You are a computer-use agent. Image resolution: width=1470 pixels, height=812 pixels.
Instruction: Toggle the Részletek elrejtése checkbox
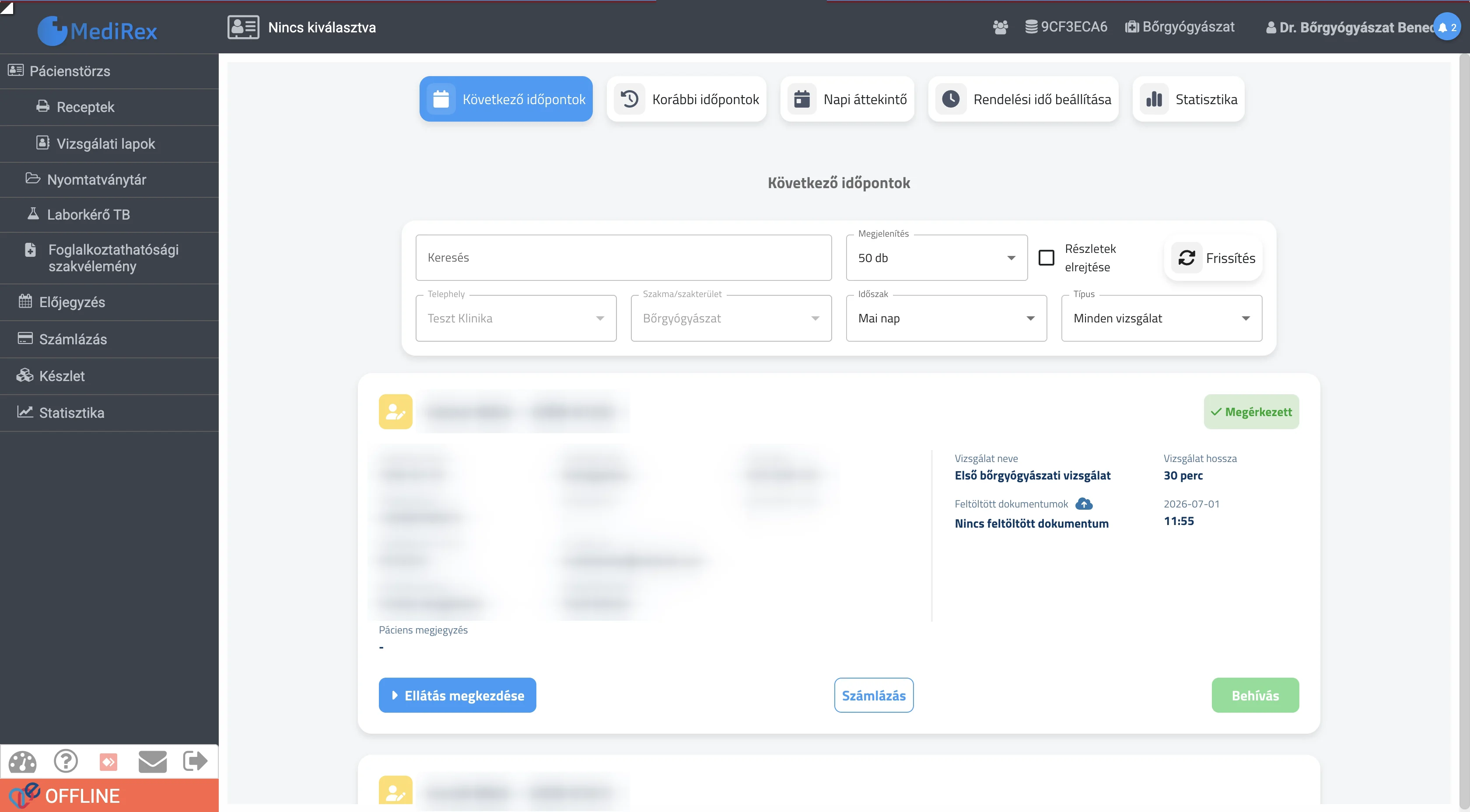coord(1046,258)
